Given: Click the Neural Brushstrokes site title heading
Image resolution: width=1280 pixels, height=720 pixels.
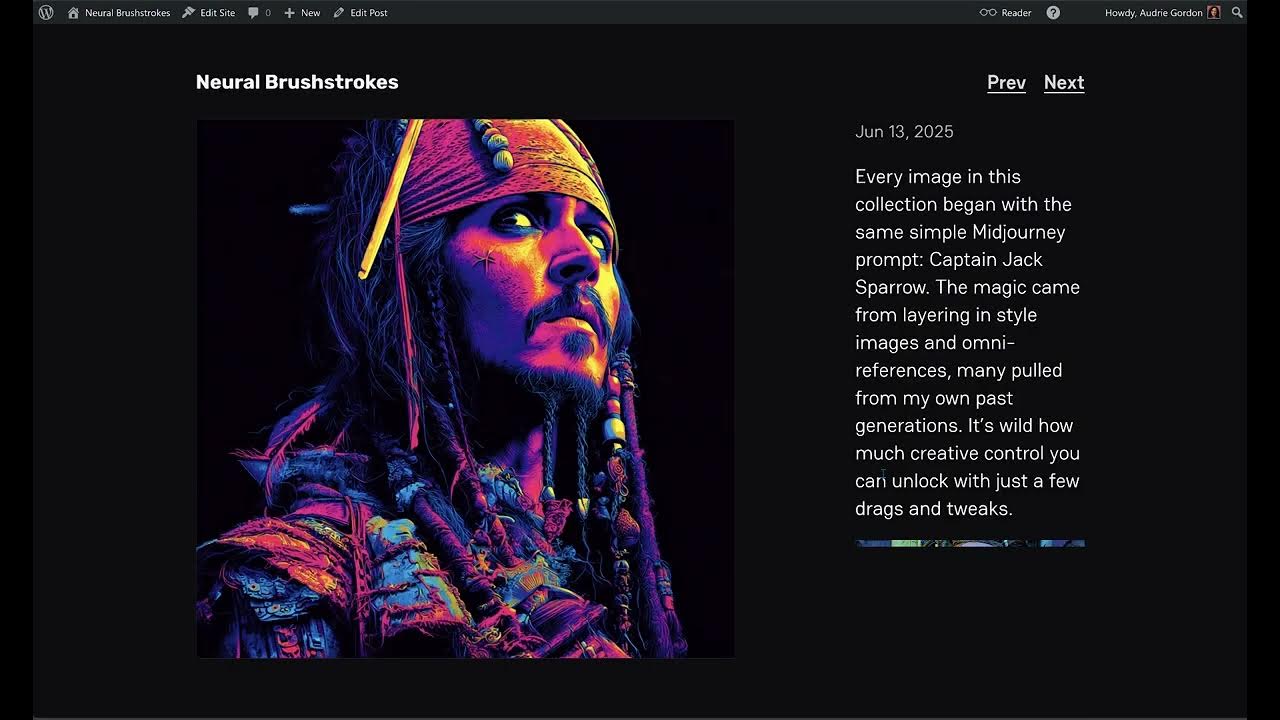Looking at the screenshot, I should pyautogui.click(x=297, y=82).
